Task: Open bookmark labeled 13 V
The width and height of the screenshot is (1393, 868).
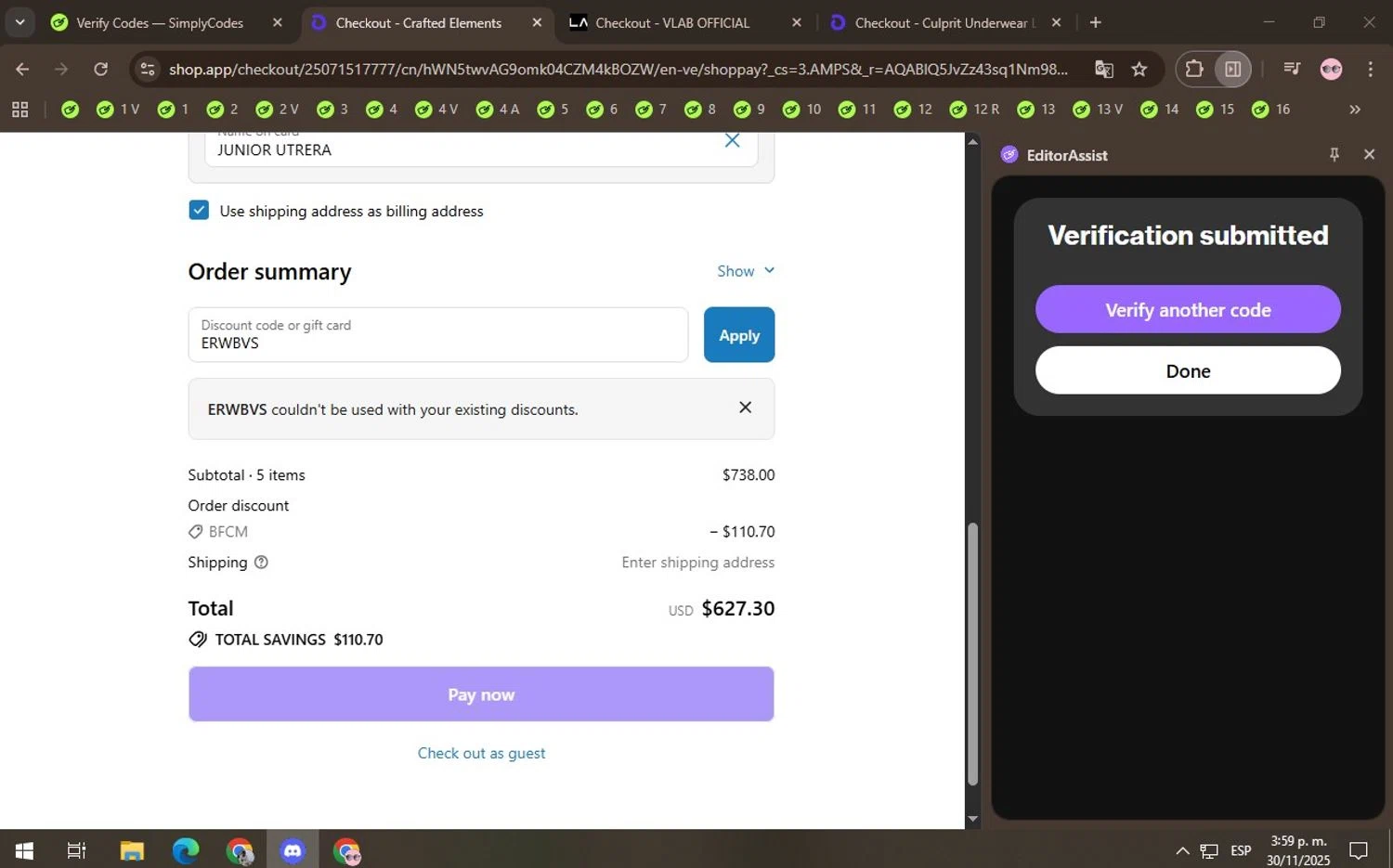Action: [1097, 110]
